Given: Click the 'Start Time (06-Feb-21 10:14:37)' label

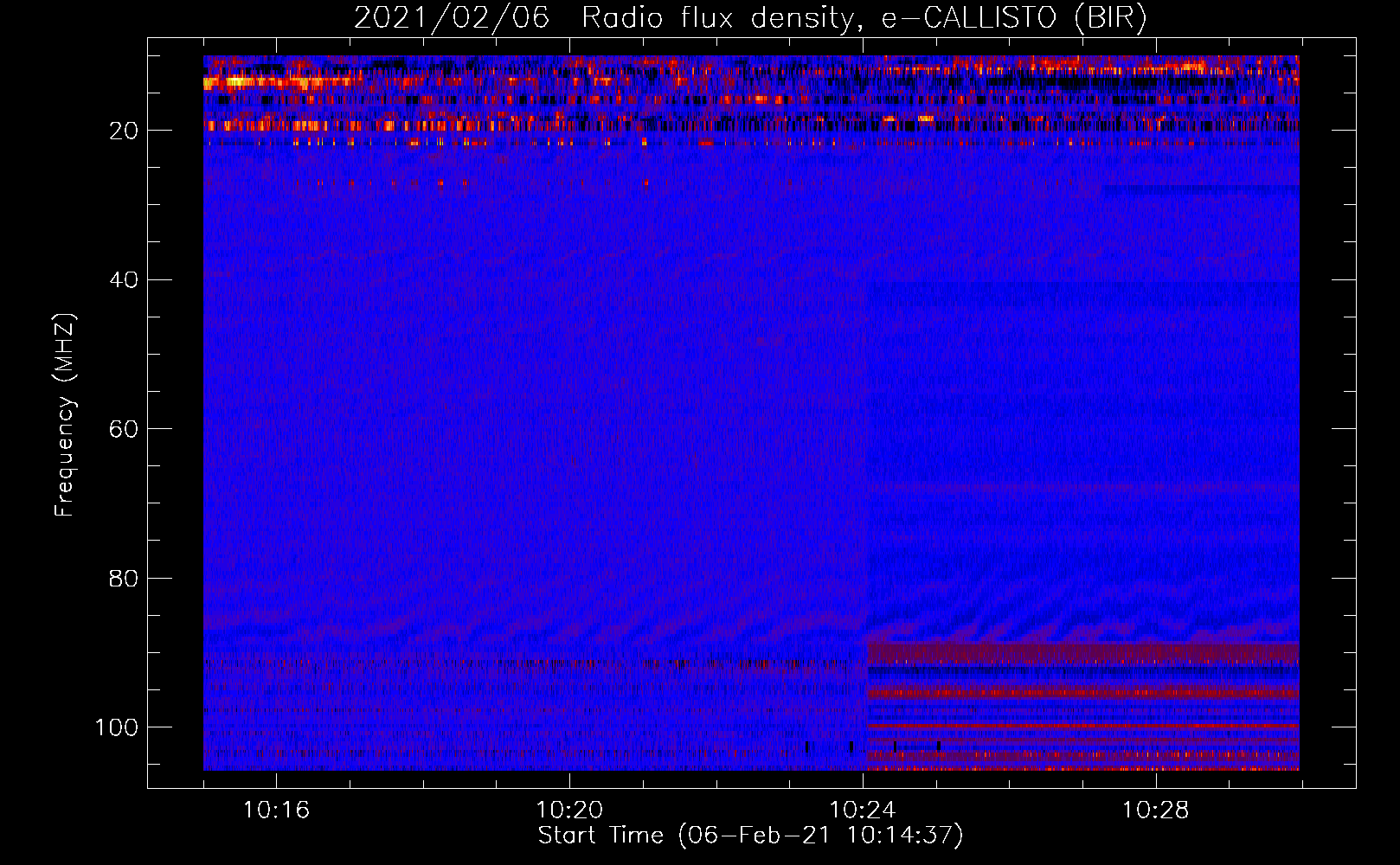Looking at the screenshot, I should pos(750,836).
